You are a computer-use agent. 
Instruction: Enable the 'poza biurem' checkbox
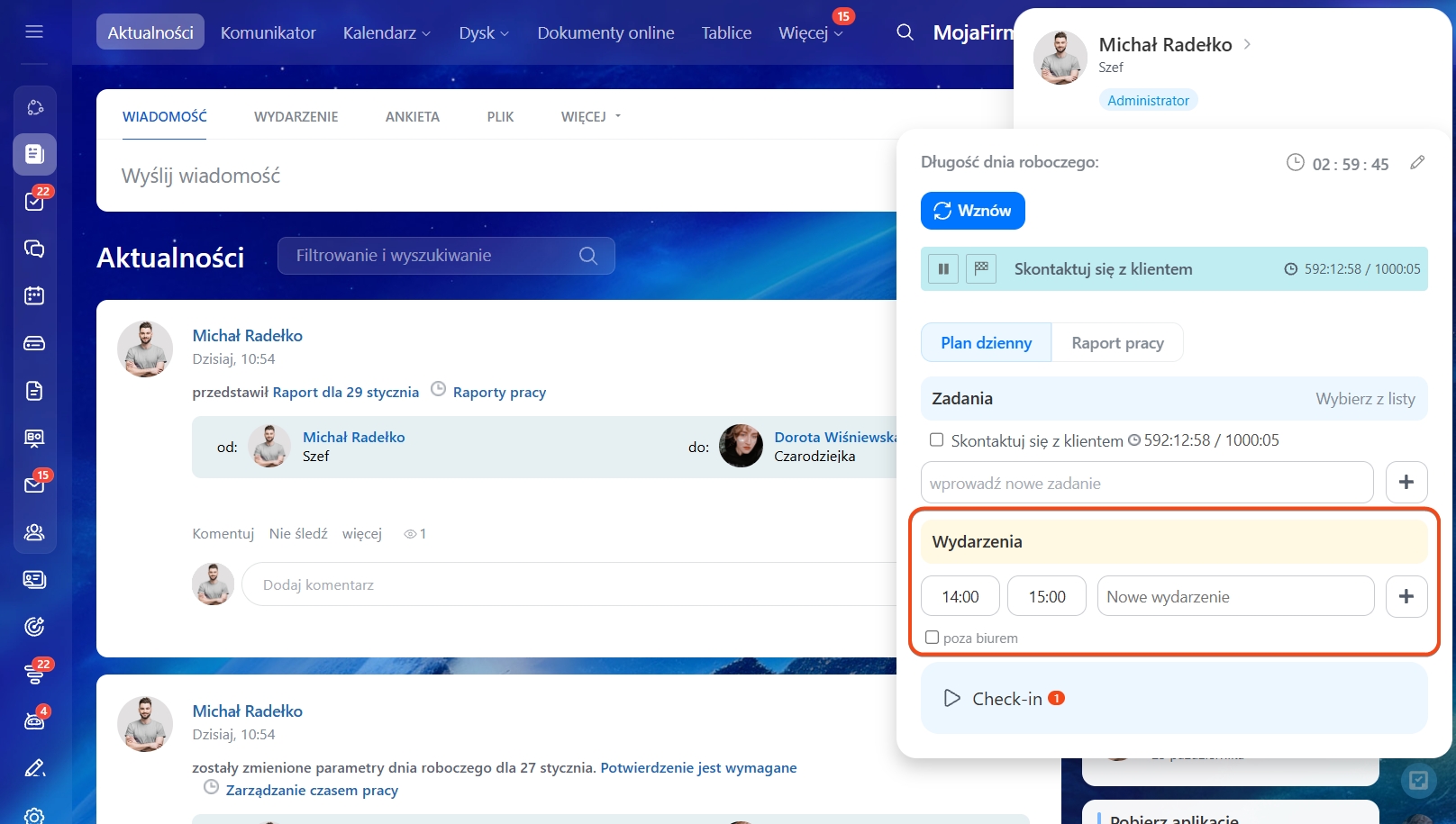click(x=933, y=638)
